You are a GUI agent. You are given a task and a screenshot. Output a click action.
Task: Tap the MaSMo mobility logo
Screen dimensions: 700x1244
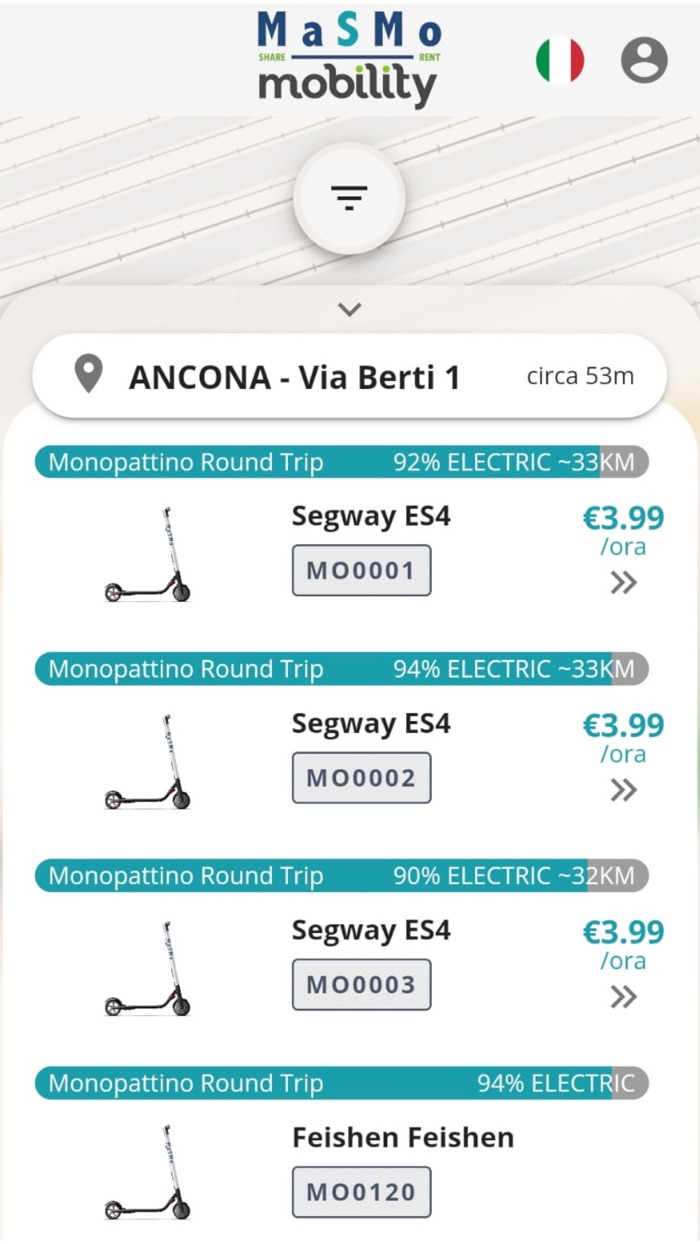(x=348, y=58)
